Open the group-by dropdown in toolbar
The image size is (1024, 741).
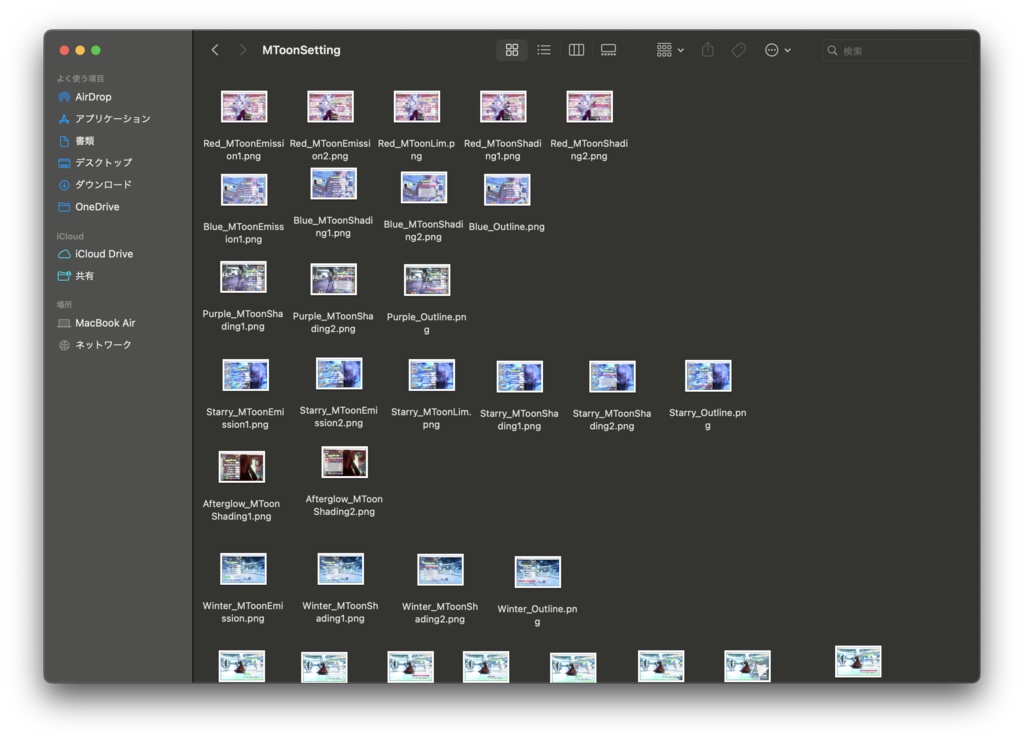pos(670,50)
